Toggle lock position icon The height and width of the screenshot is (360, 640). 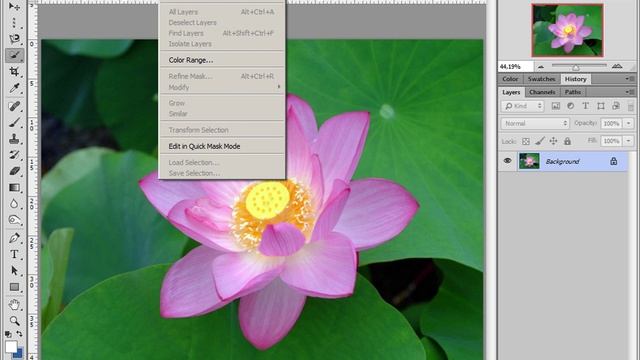[553, 141]
